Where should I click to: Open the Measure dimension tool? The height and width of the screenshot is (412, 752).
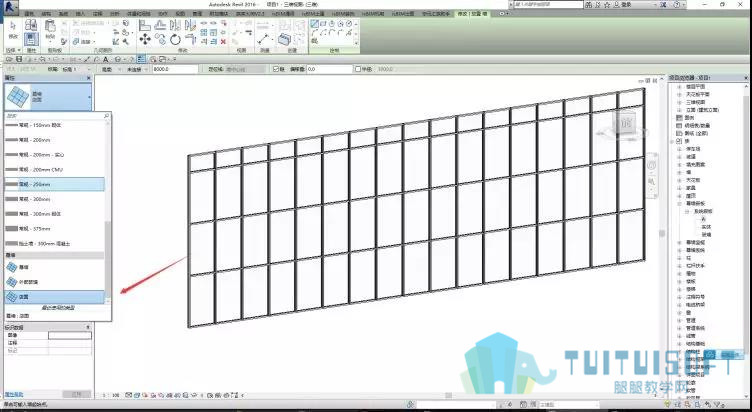point(263,39)
